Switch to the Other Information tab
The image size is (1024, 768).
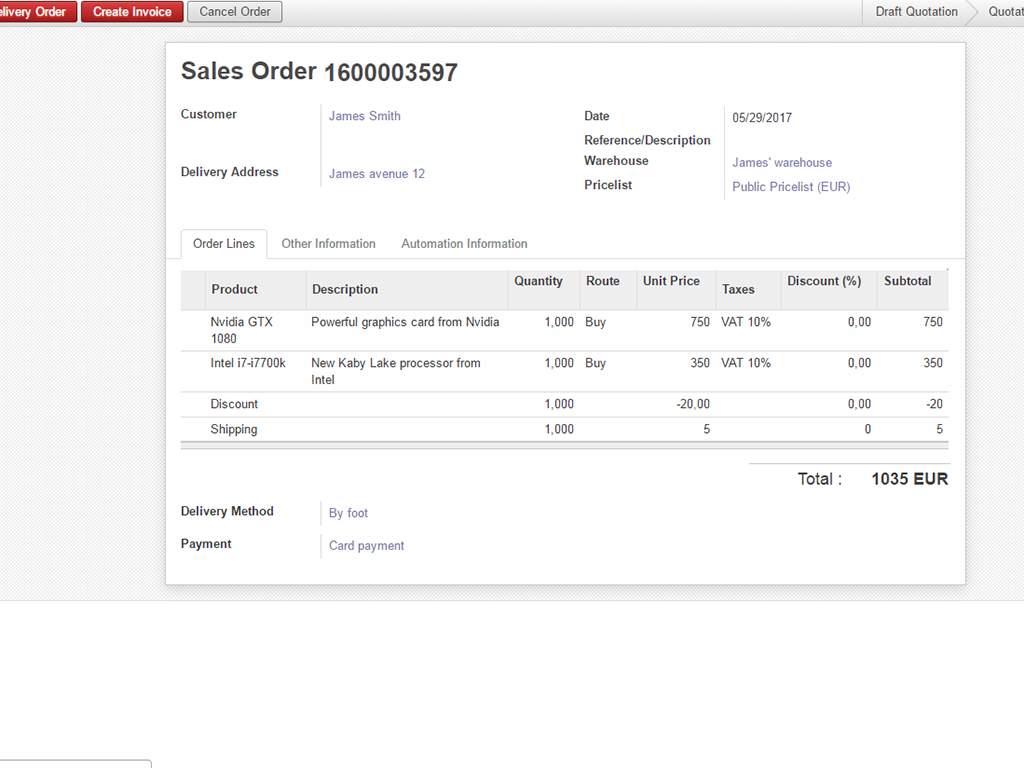[x=328, y=244]
